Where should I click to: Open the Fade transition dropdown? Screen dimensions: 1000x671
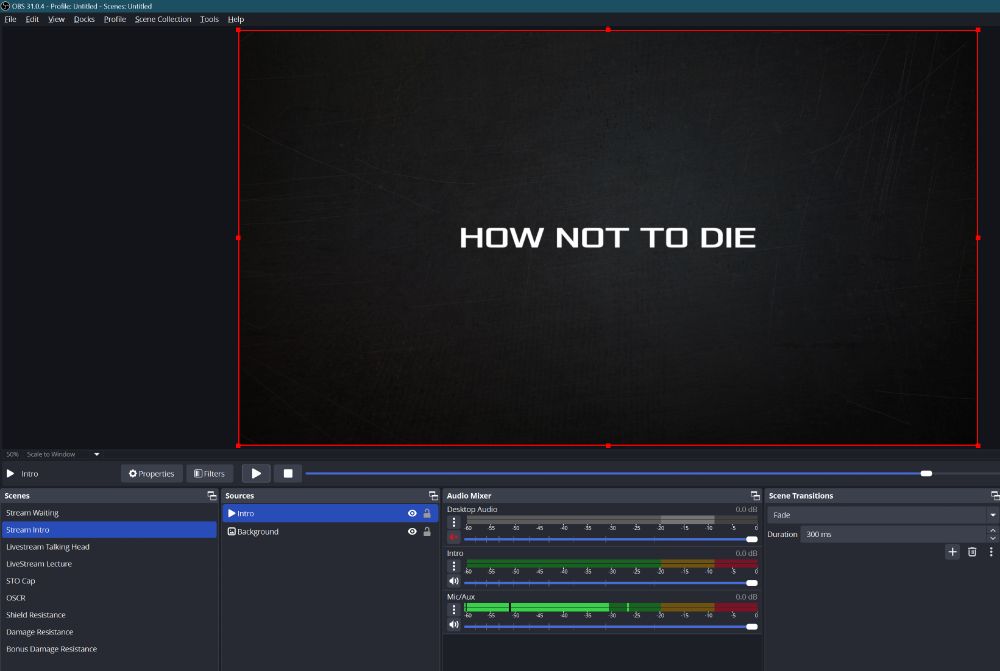point(883,515)
